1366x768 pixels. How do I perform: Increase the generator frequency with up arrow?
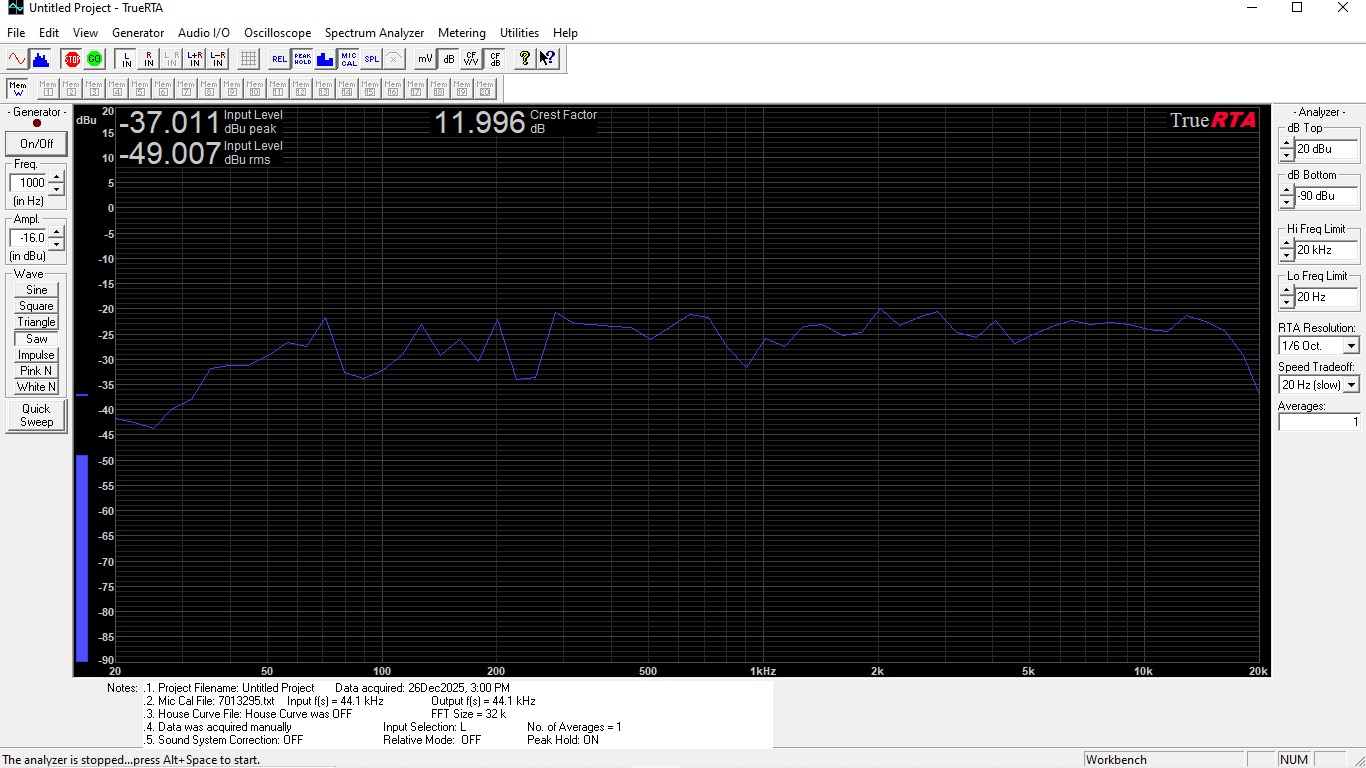[56, 178]
